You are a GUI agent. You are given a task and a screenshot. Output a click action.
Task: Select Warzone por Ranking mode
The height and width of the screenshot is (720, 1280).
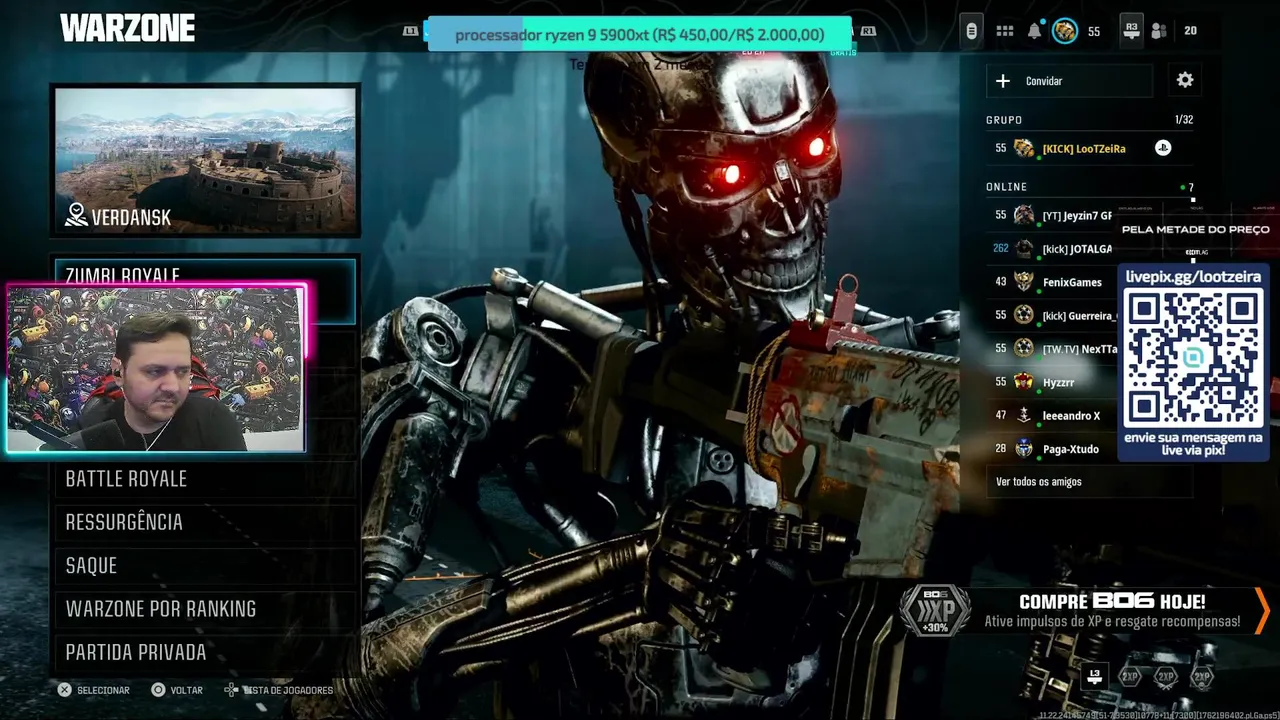pos(205,609)
